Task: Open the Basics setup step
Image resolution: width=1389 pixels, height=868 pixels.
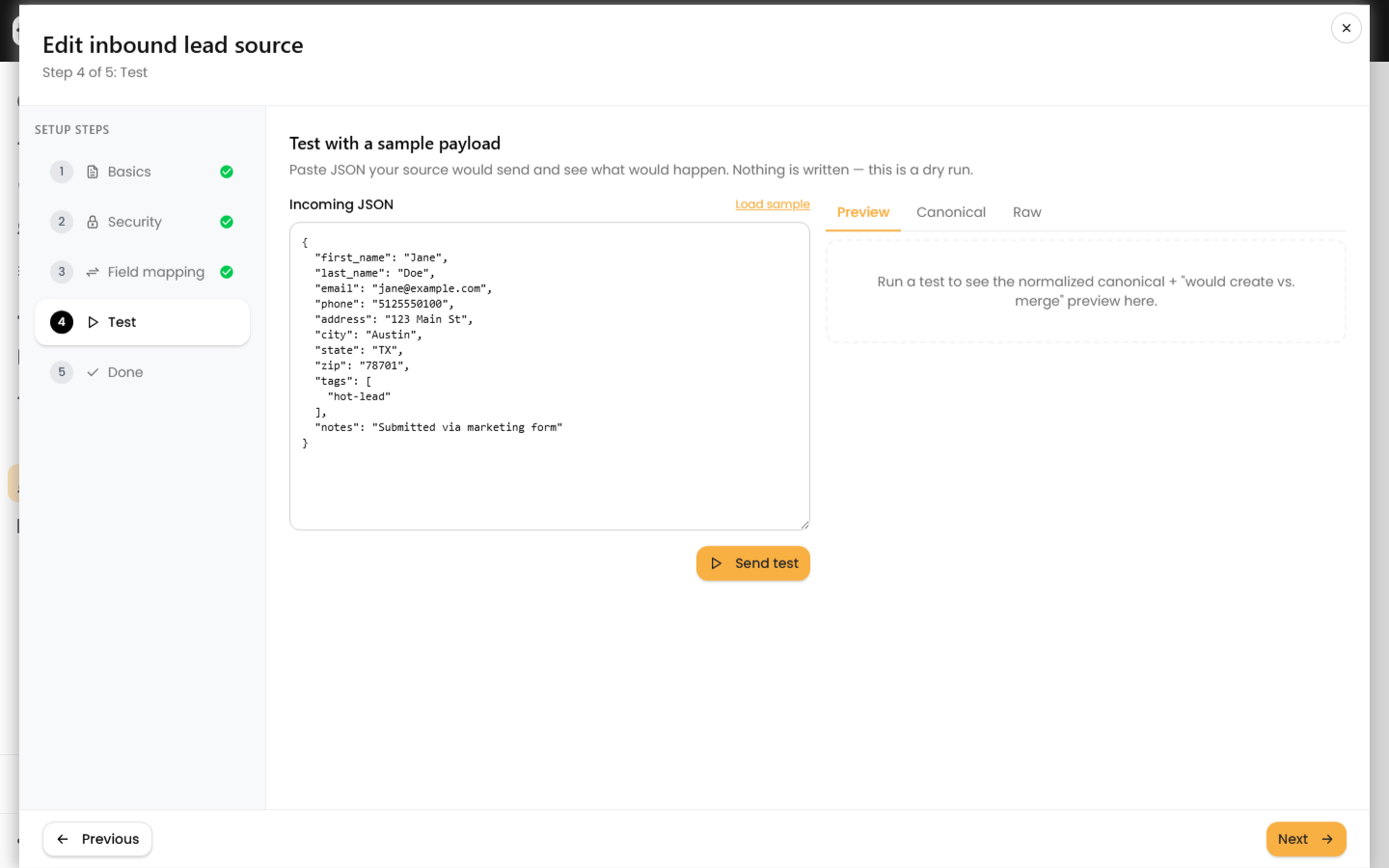Action: pos(142,172)
